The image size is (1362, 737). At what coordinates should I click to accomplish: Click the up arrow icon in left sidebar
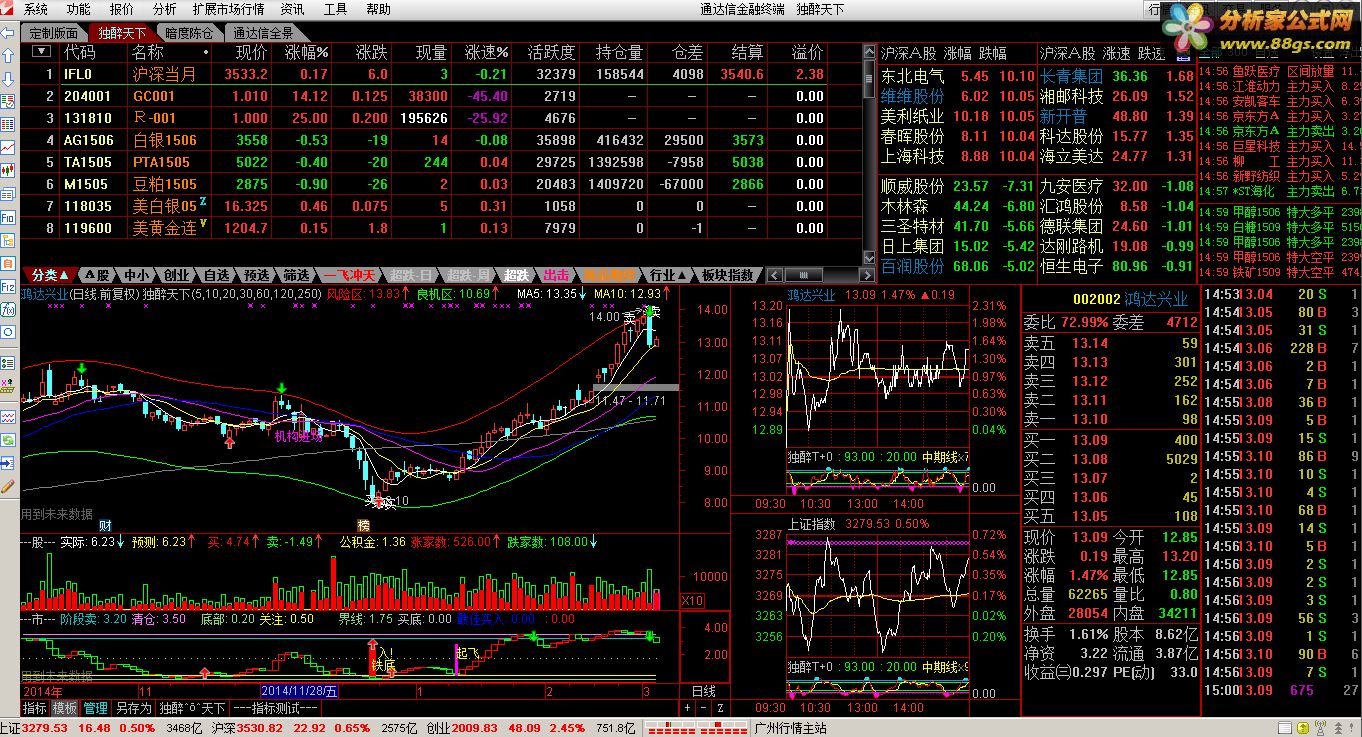click(x=8, y=56)
